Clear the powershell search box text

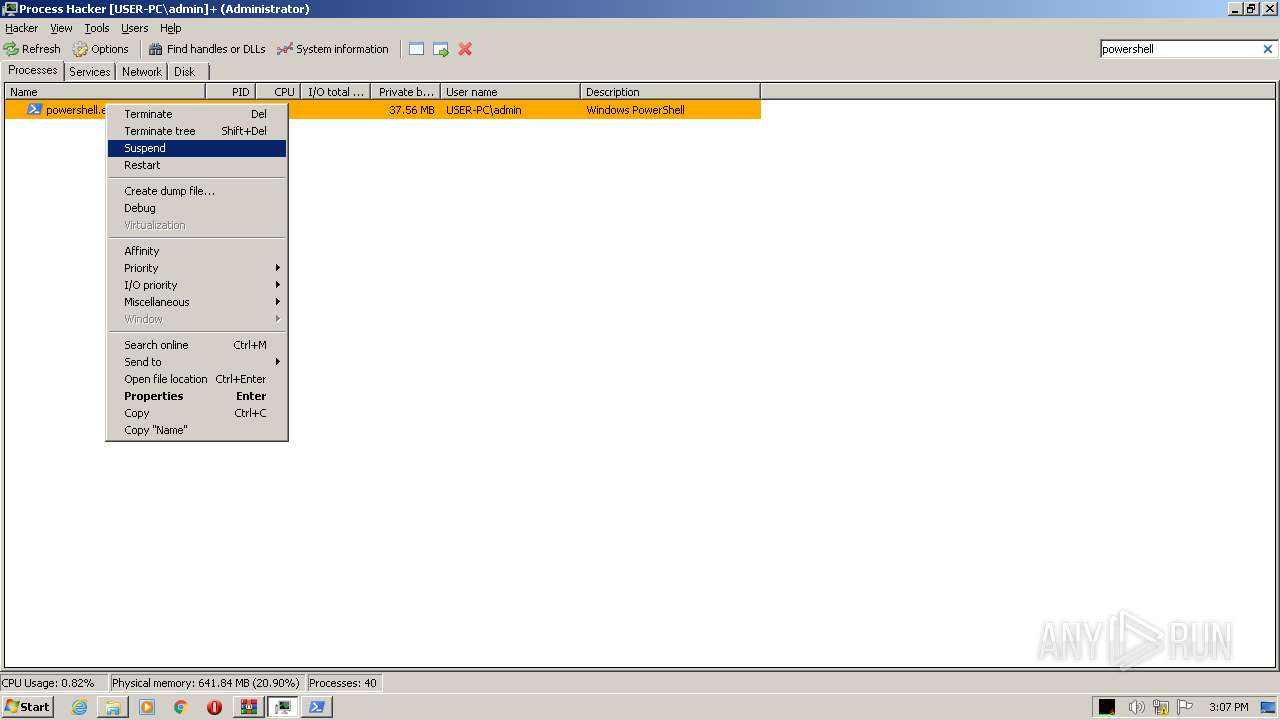[1268, 49]
